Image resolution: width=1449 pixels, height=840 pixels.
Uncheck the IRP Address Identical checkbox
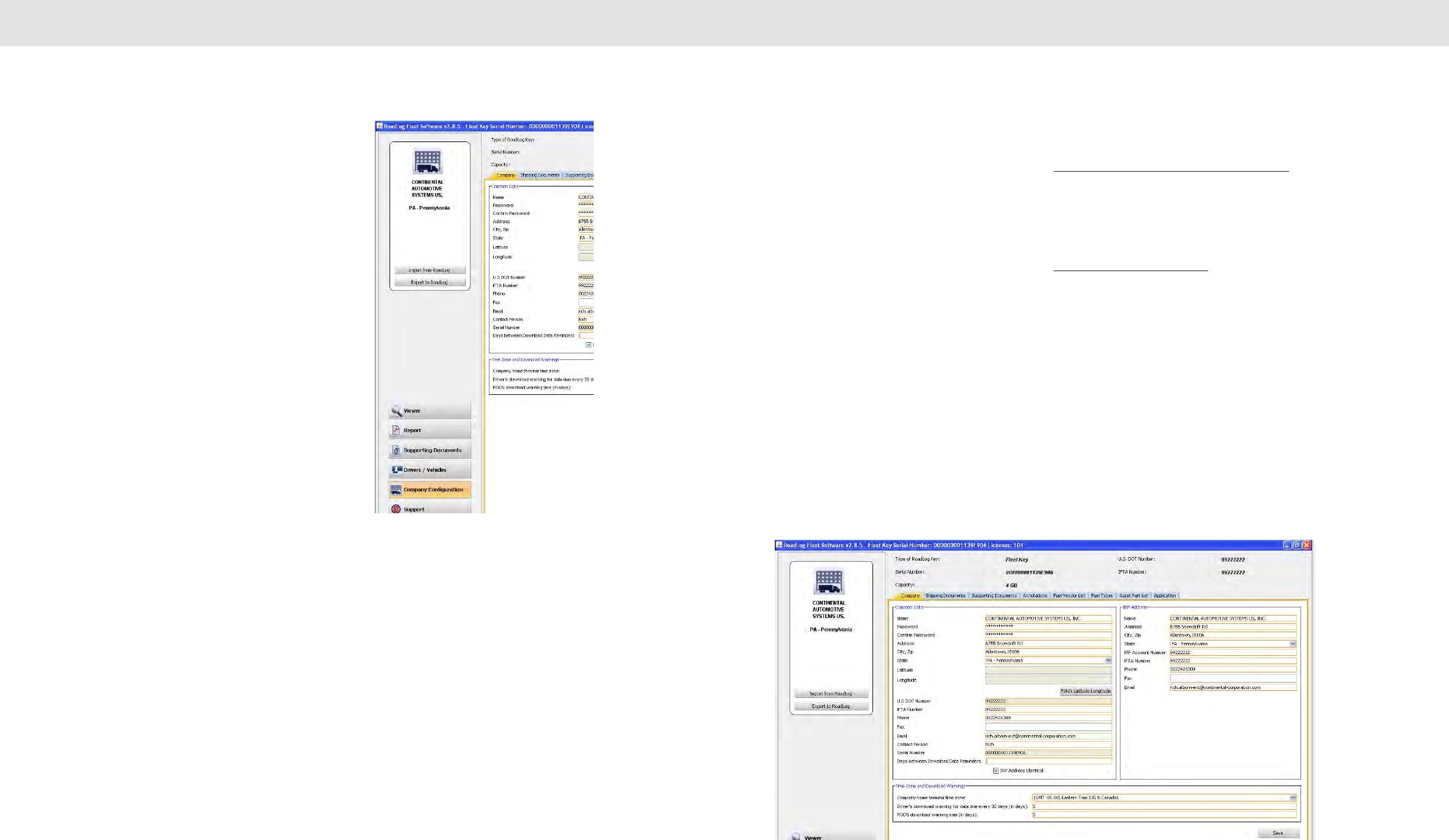996,771
